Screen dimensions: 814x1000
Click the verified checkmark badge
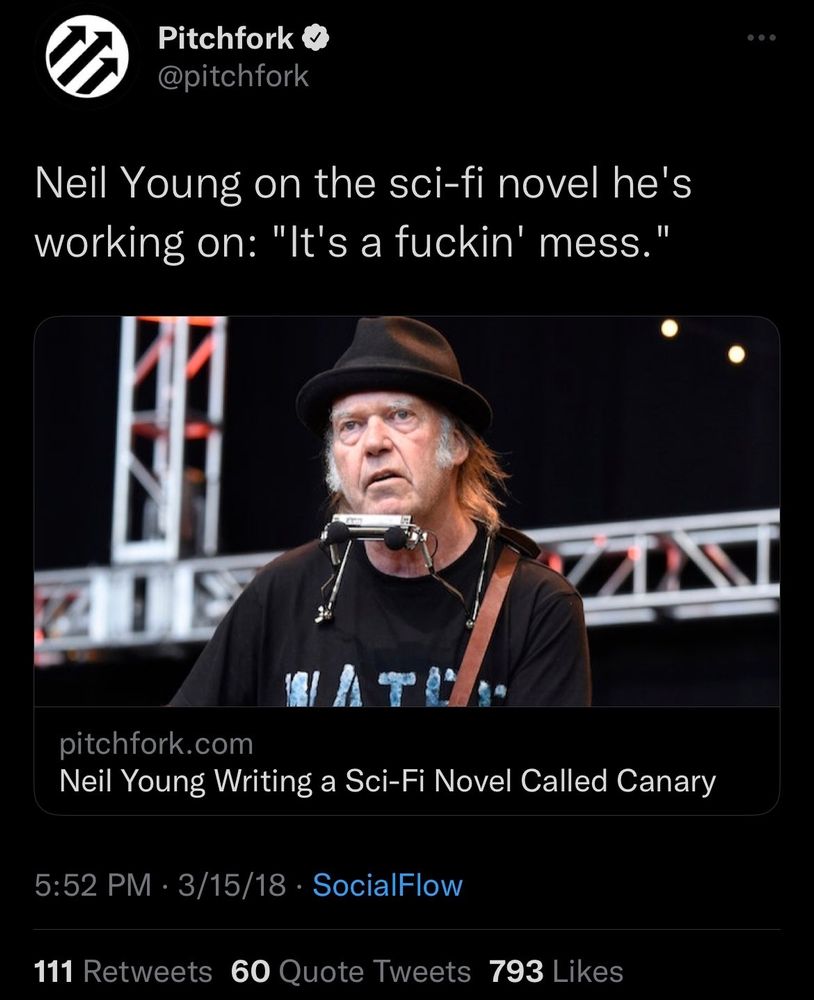(316, 39)
